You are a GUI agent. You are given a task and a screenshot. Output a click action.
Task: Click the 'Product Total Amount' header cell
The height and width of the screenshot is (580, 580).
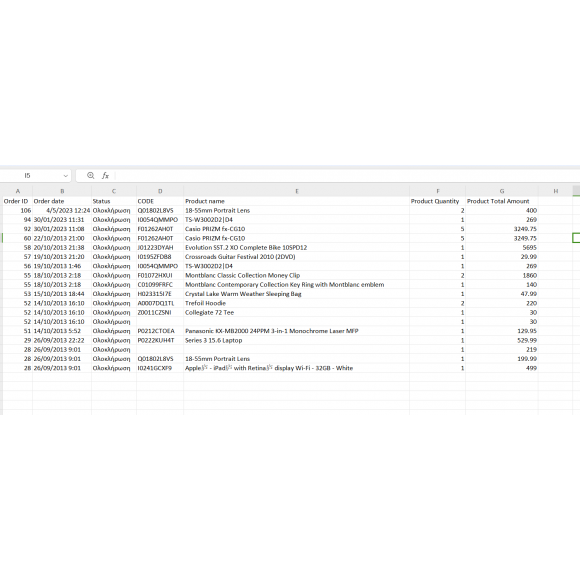[x=502, y=201]
